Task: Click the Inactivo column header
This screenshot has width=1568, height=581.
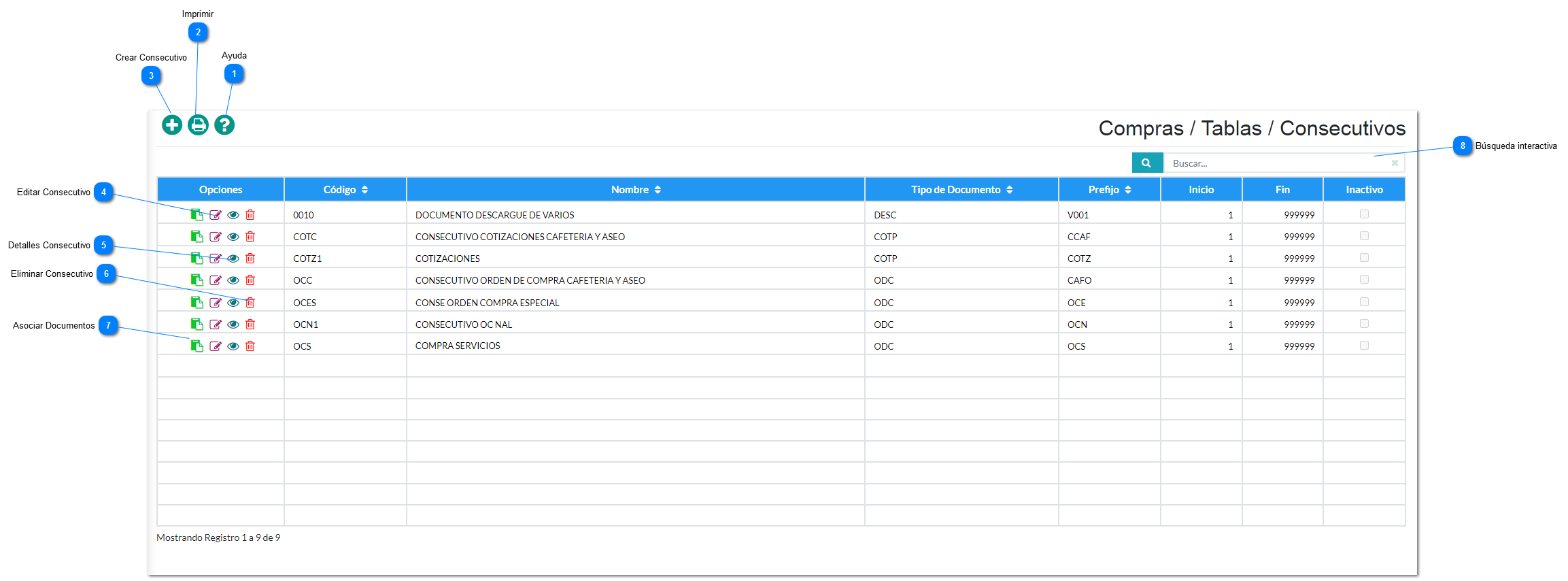Action: pyautogui.click(x=1364, y=190)
